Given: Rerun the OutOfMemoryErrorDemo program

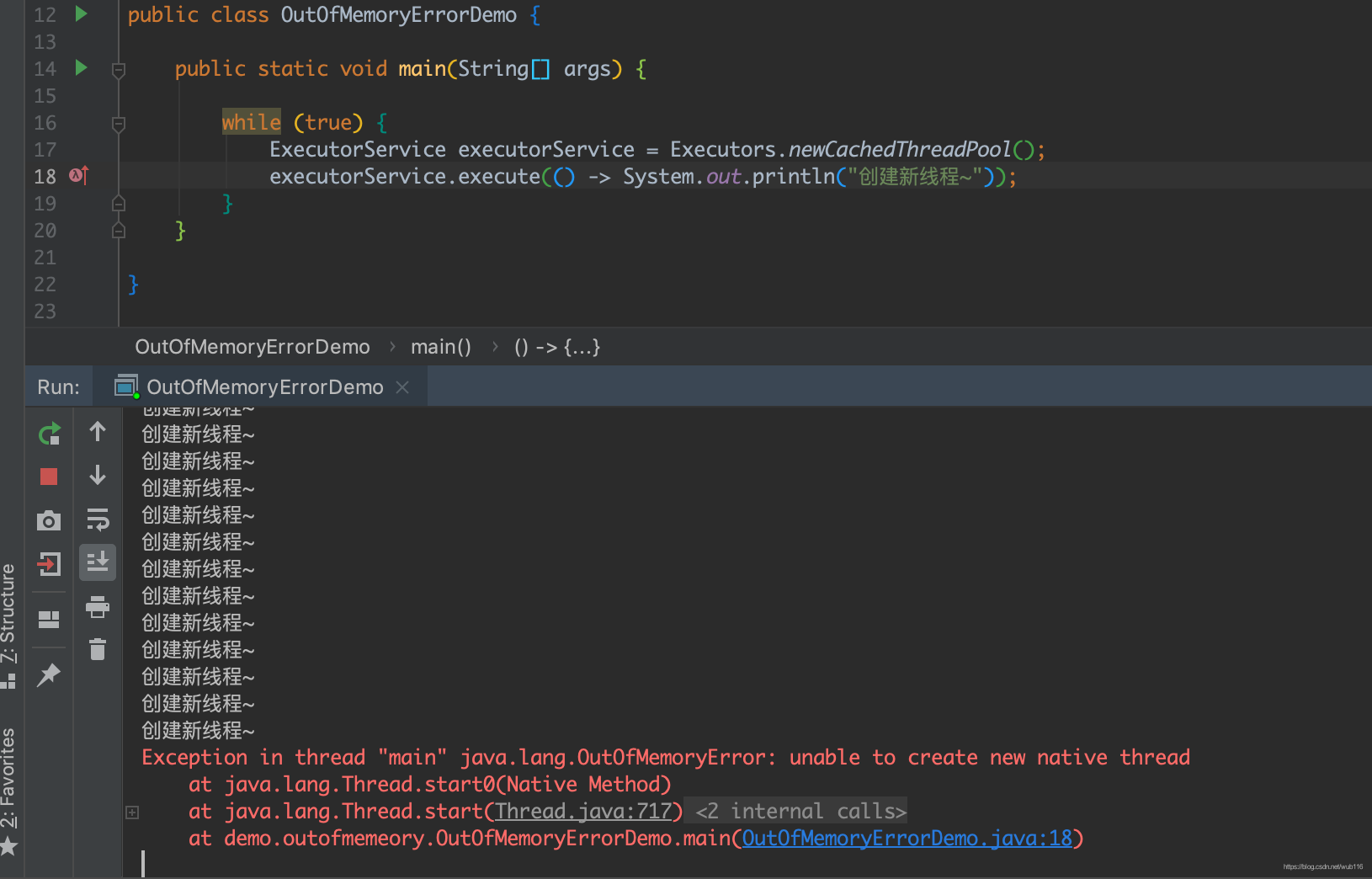Looking at the screenshot, I should coord(49,434).
